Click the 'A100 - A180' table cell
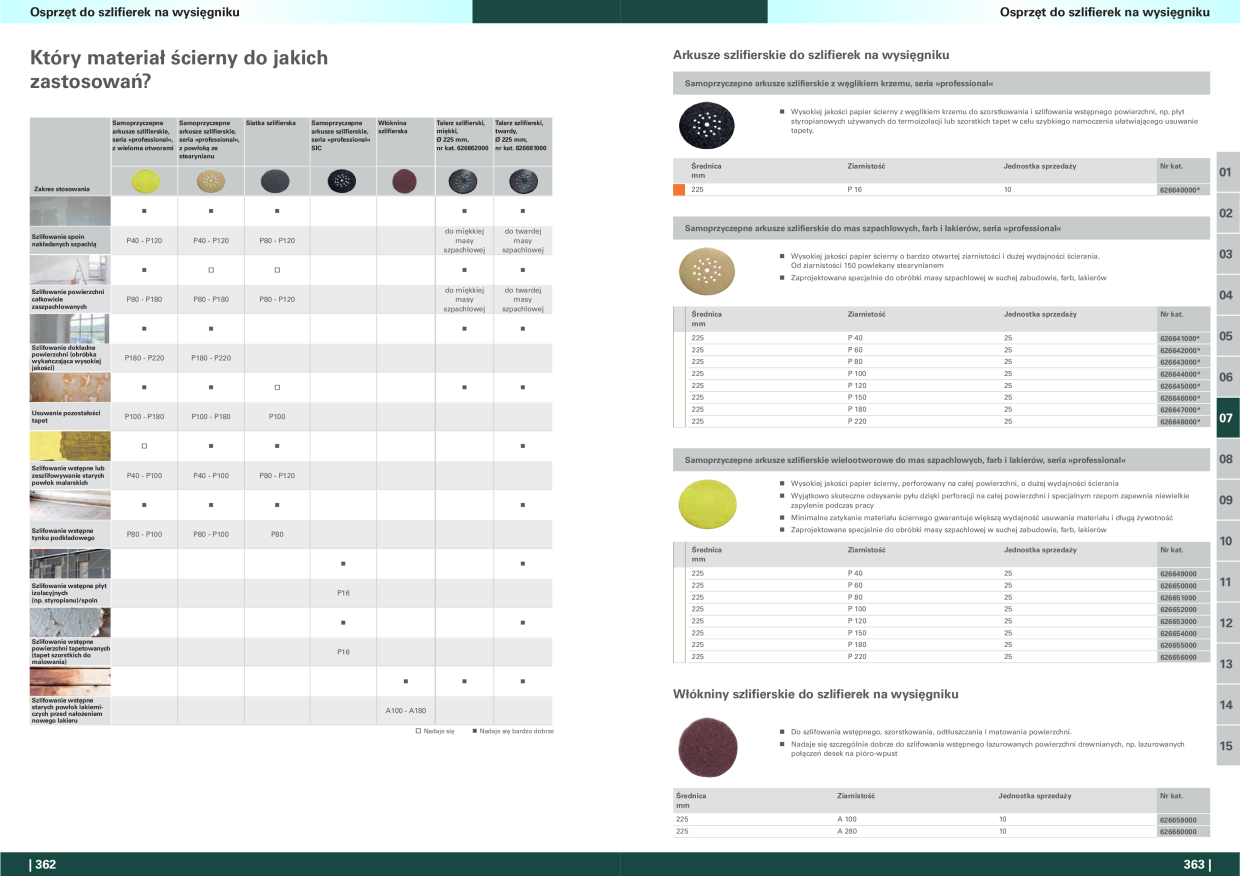Screen dimensions: 1240x876 click(x=405, y=710)
